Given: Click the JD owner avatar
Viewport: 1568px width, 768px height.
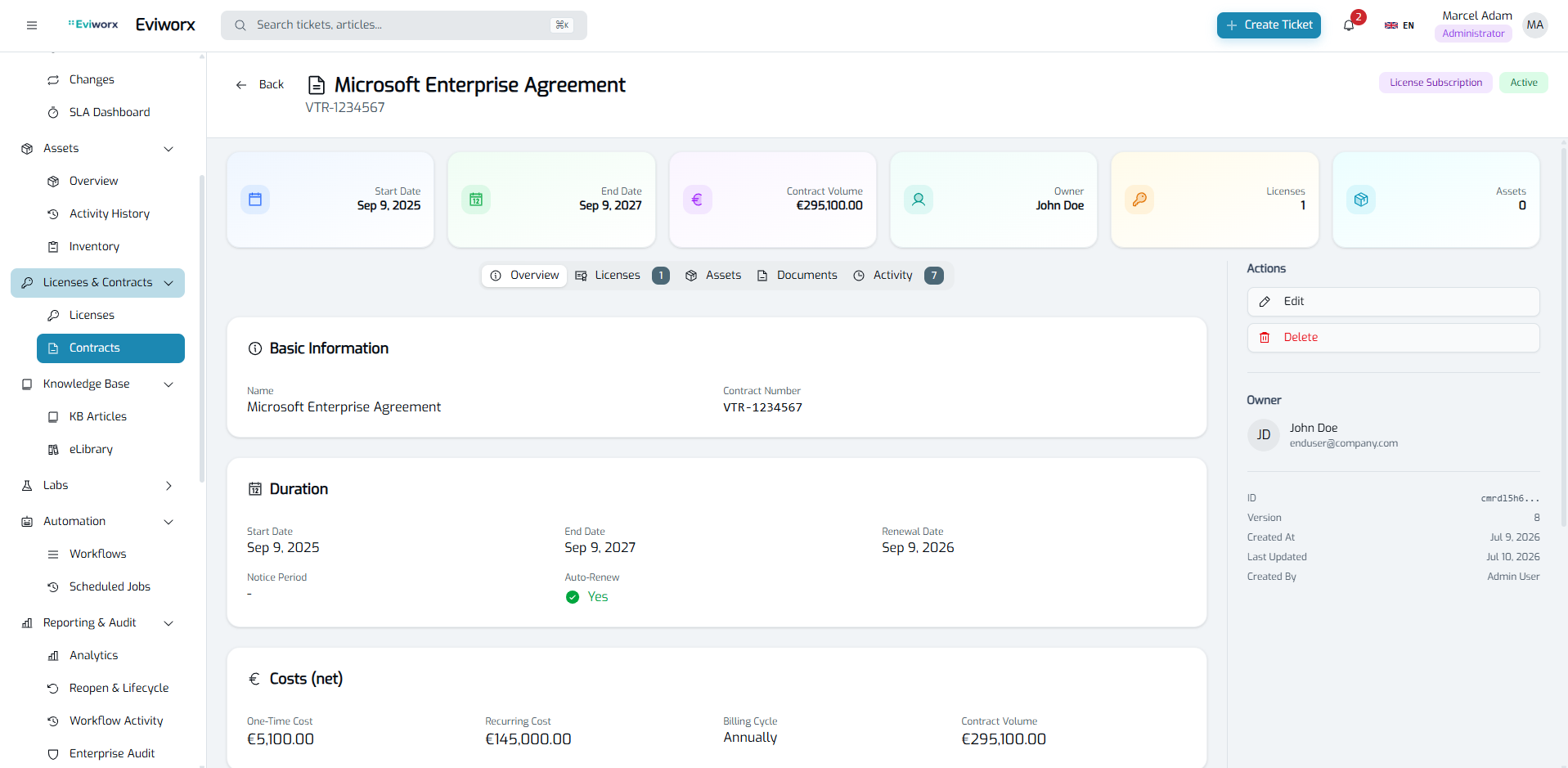Looking at the screenshot, I should click(1264, 435).
